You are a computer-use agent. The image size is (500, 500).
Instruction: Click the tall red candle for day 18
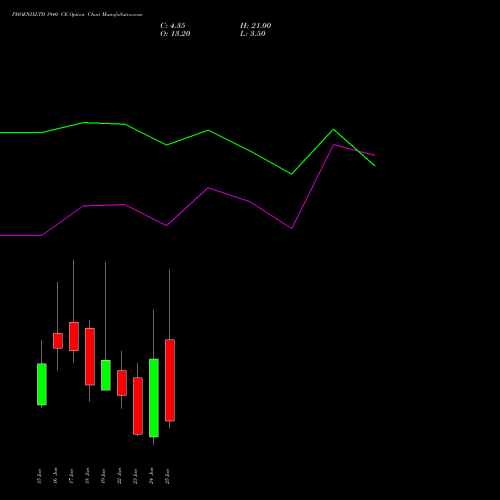[x=90, y=357]
